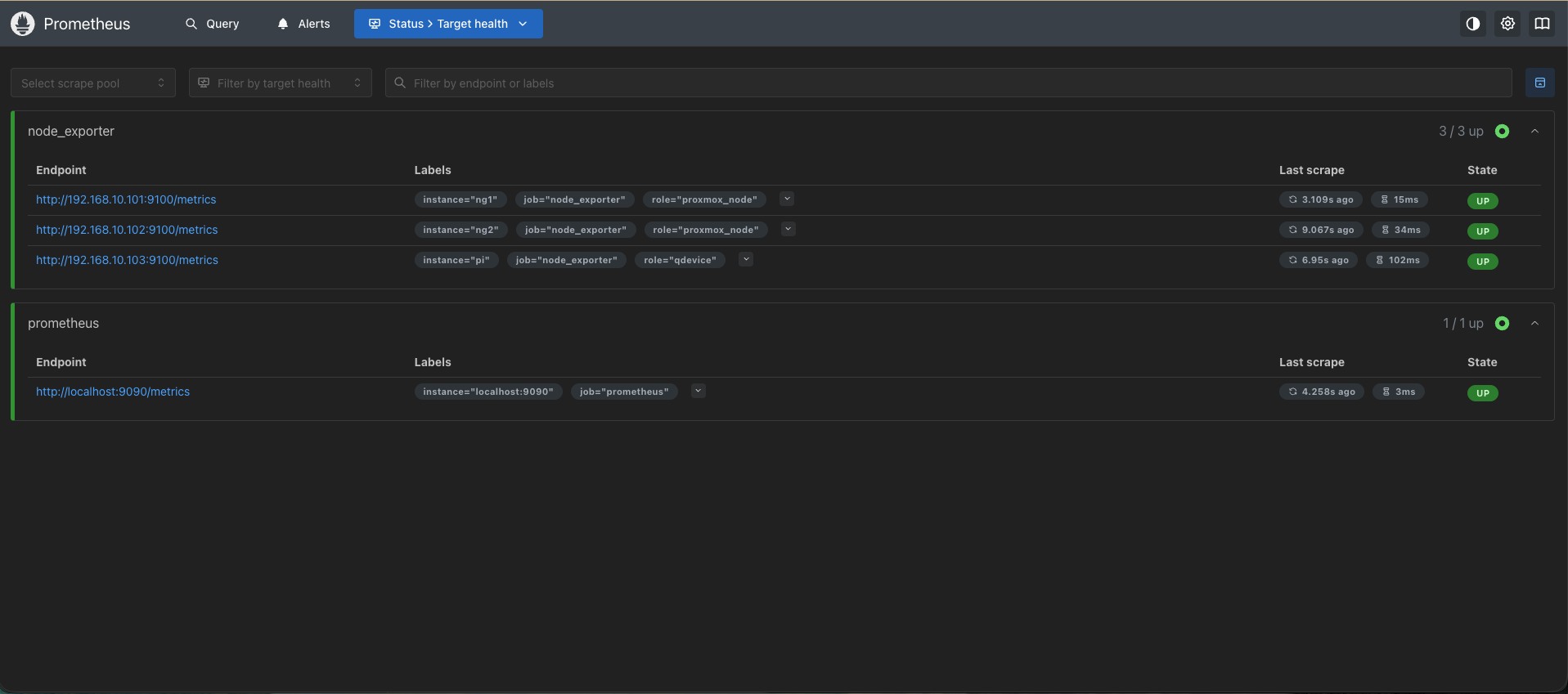Screen dimensions: 1568x694
Task: Click the UP state badge for localhost:9090
Action: 1483,393
